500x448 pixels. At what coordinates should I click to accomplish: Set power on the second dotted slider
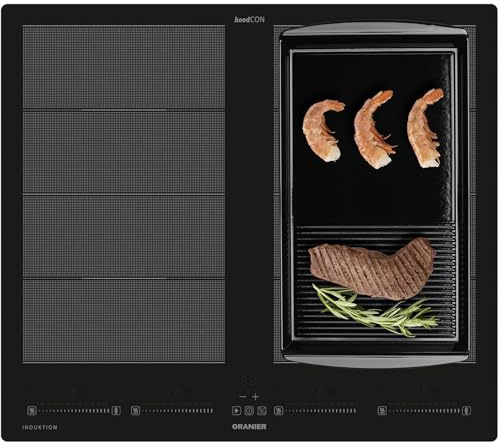point(177,410)
